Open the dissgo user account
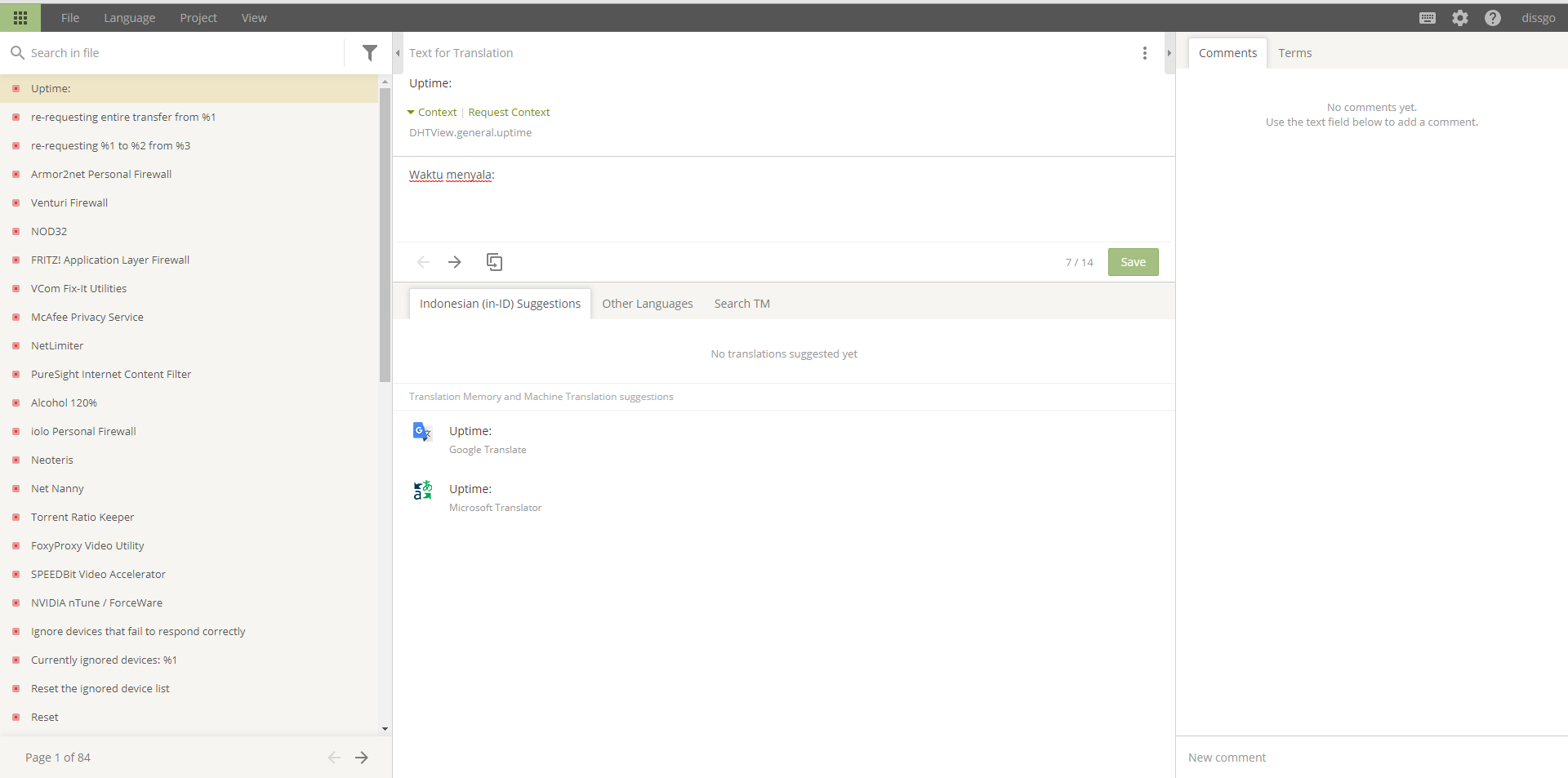This screenshot has height=778, width=1568. (1538, 18)
